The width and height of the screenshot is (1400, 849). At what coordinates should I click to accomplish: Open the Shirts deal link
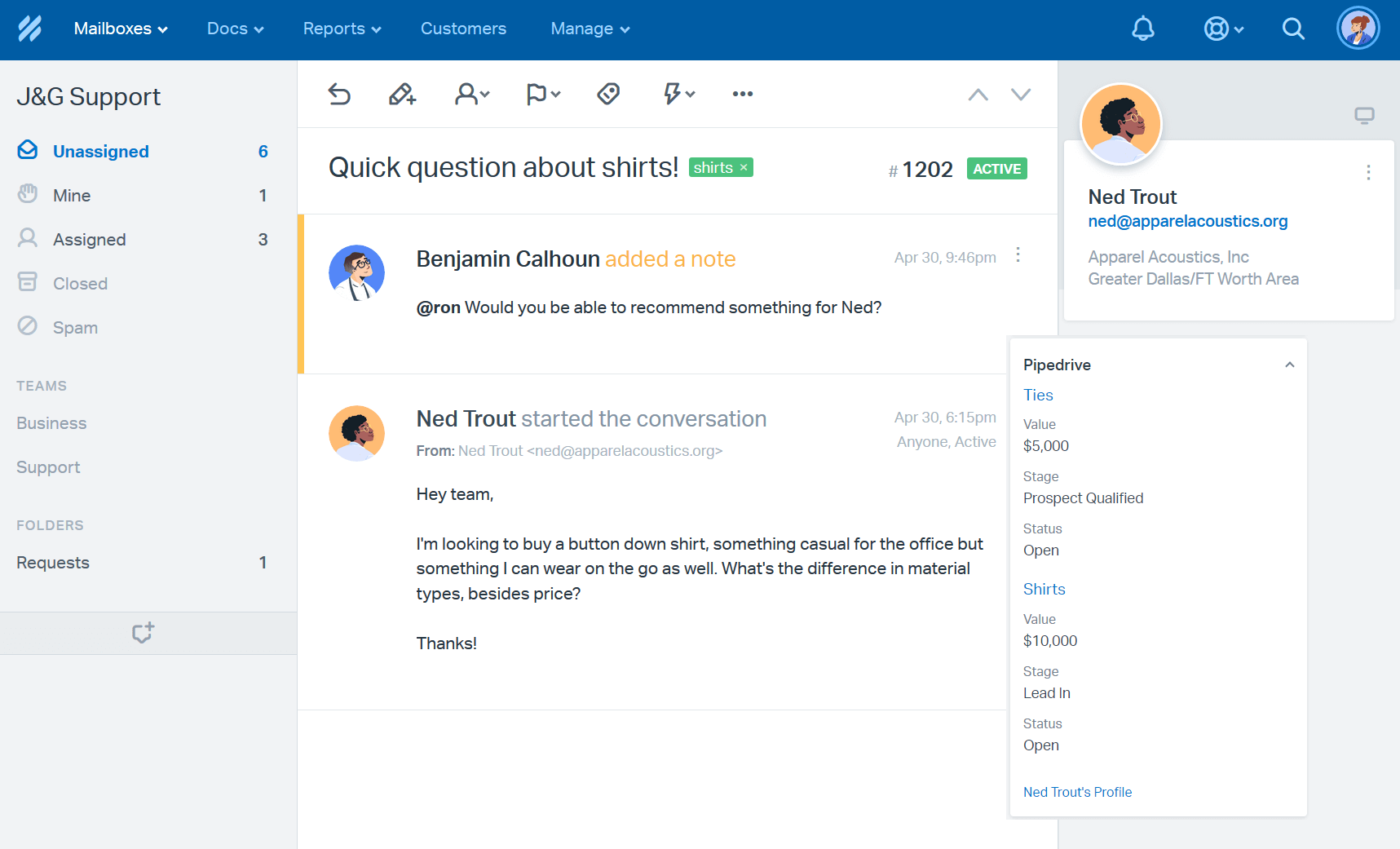tap(1044, 589)
